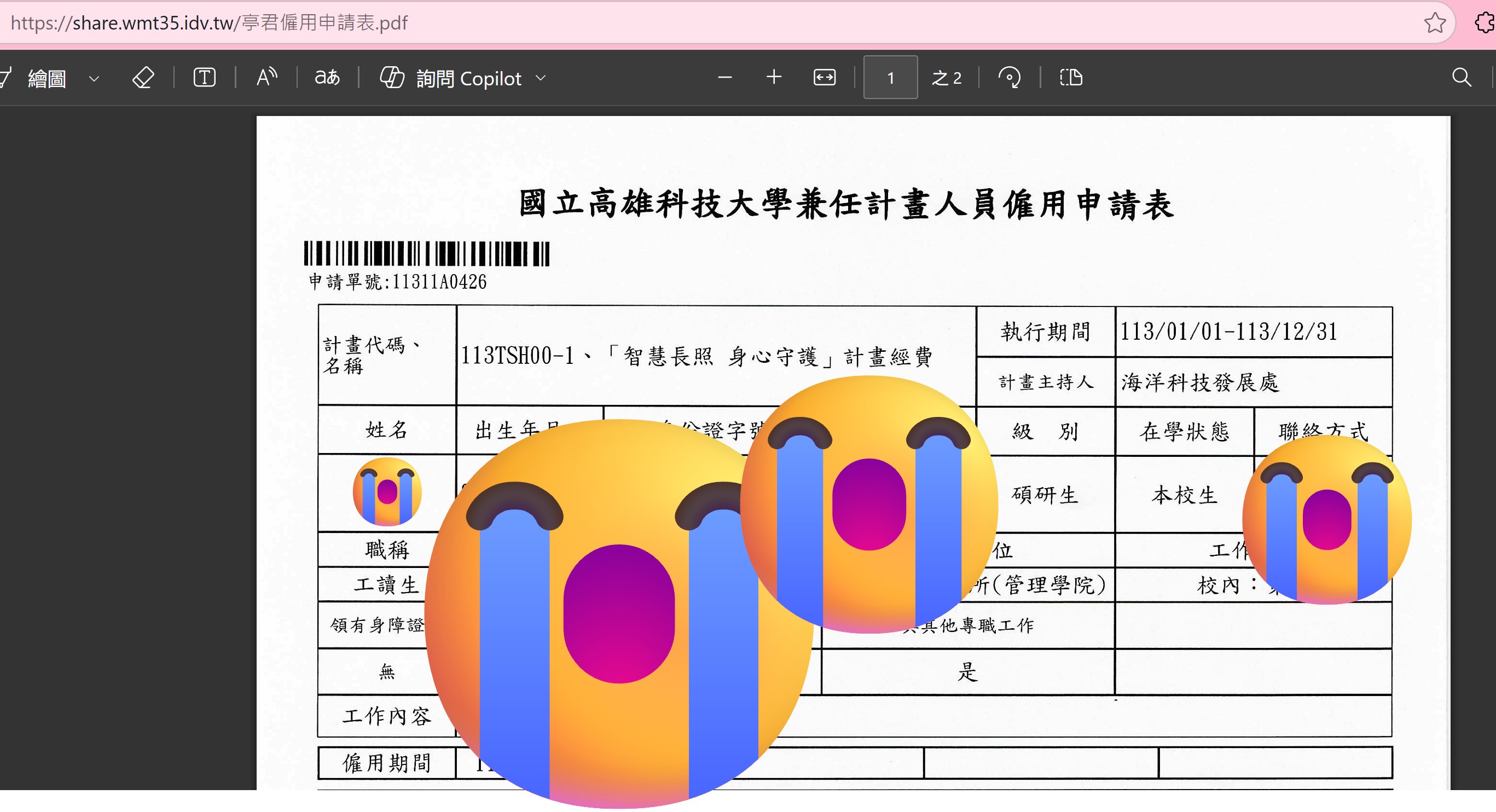Click the total pages indicator 之 2

(x=947, y=78)
